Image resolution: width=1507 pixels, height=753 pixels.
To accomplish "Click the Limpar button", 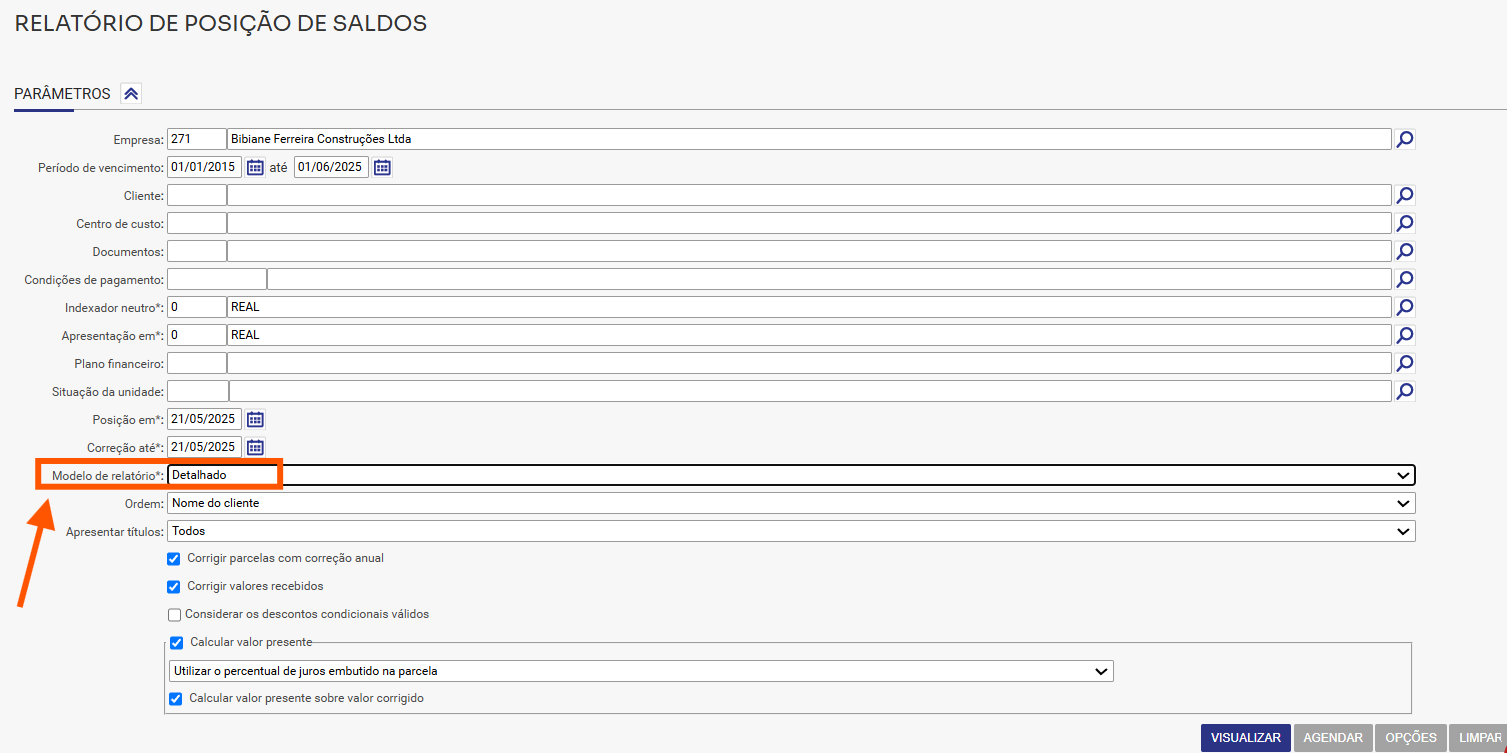I will click(1479, 738).
